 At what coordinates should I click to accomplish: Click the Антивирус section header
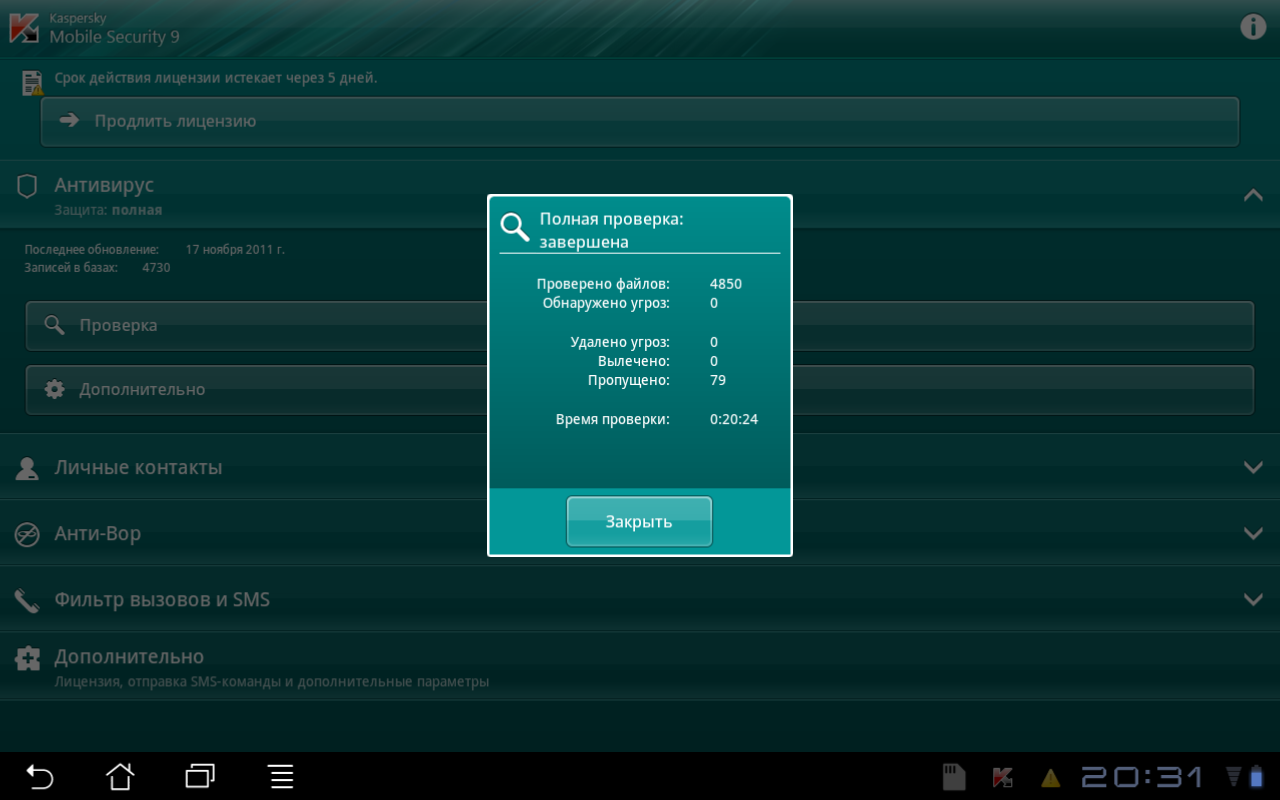click(640, 195)
